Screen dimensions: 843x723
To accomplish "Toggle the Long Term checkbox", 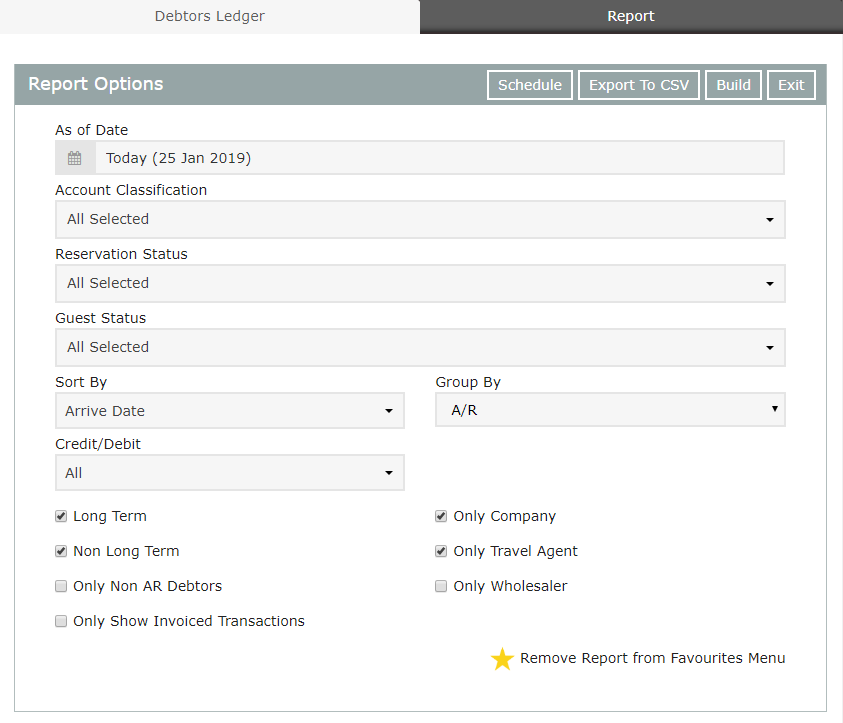I will click(61, 517).
